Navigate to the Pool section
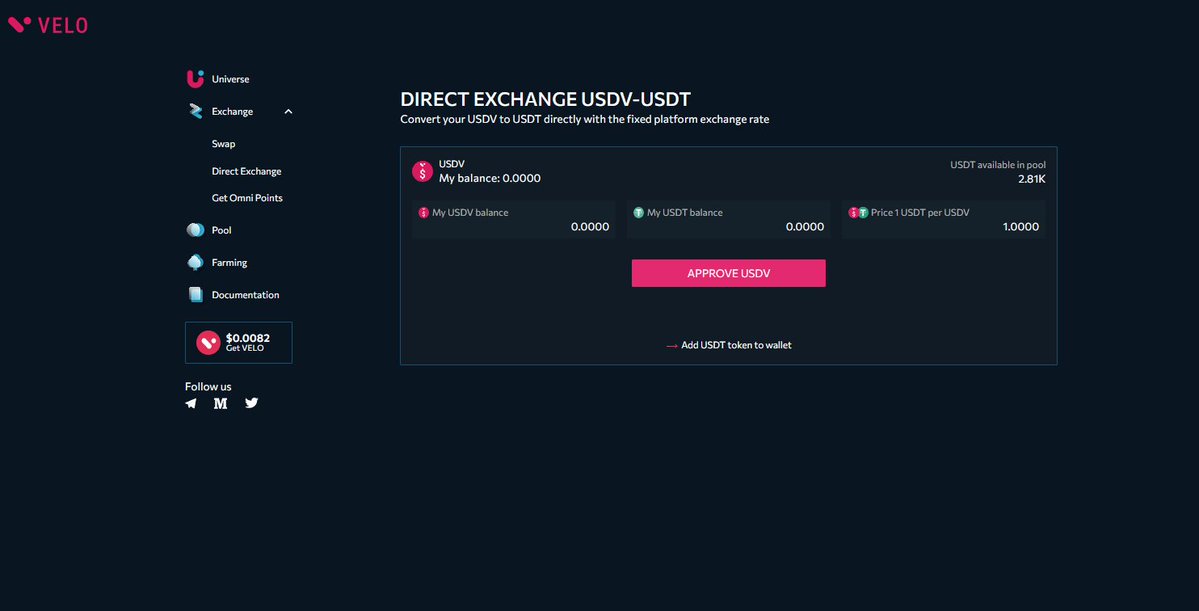 (222, 230)
